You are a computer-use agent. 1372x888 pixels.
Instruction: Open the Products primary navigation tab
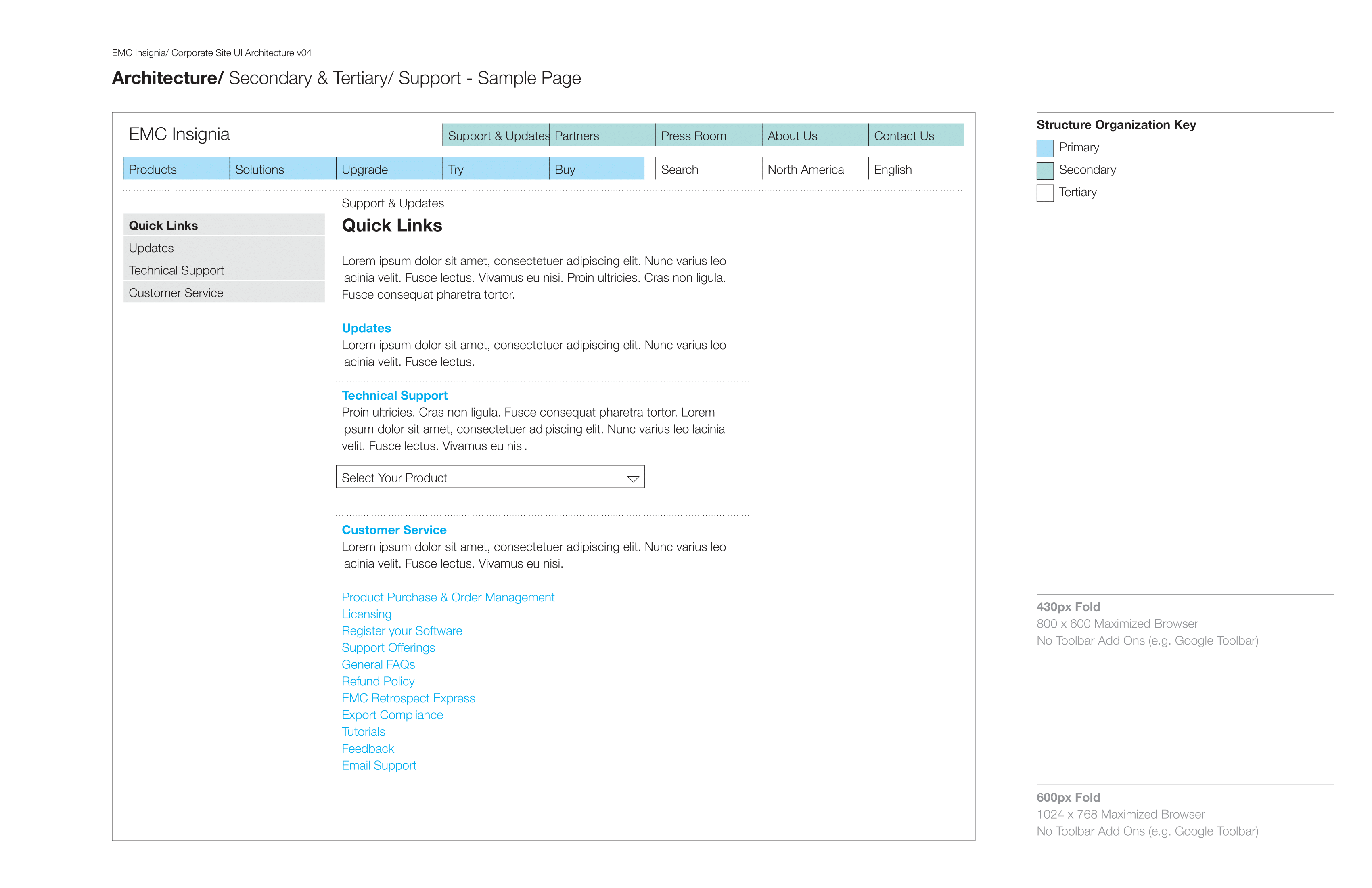coord(176,168)
